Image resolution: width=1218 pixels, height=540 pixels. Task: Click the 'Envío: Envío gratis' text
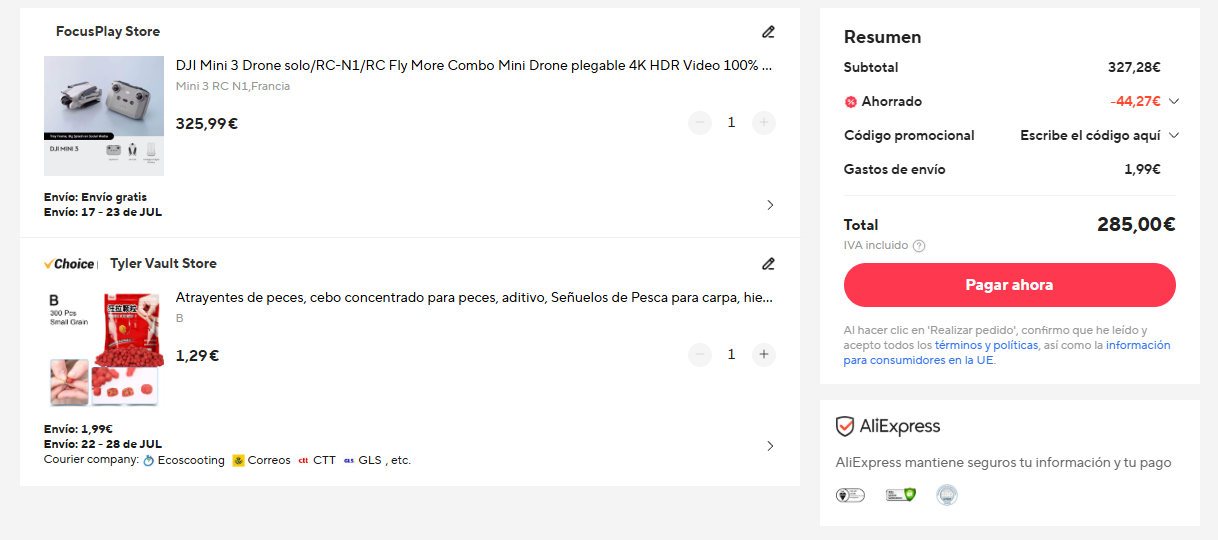pyautogui.click(x=95, y=198)
